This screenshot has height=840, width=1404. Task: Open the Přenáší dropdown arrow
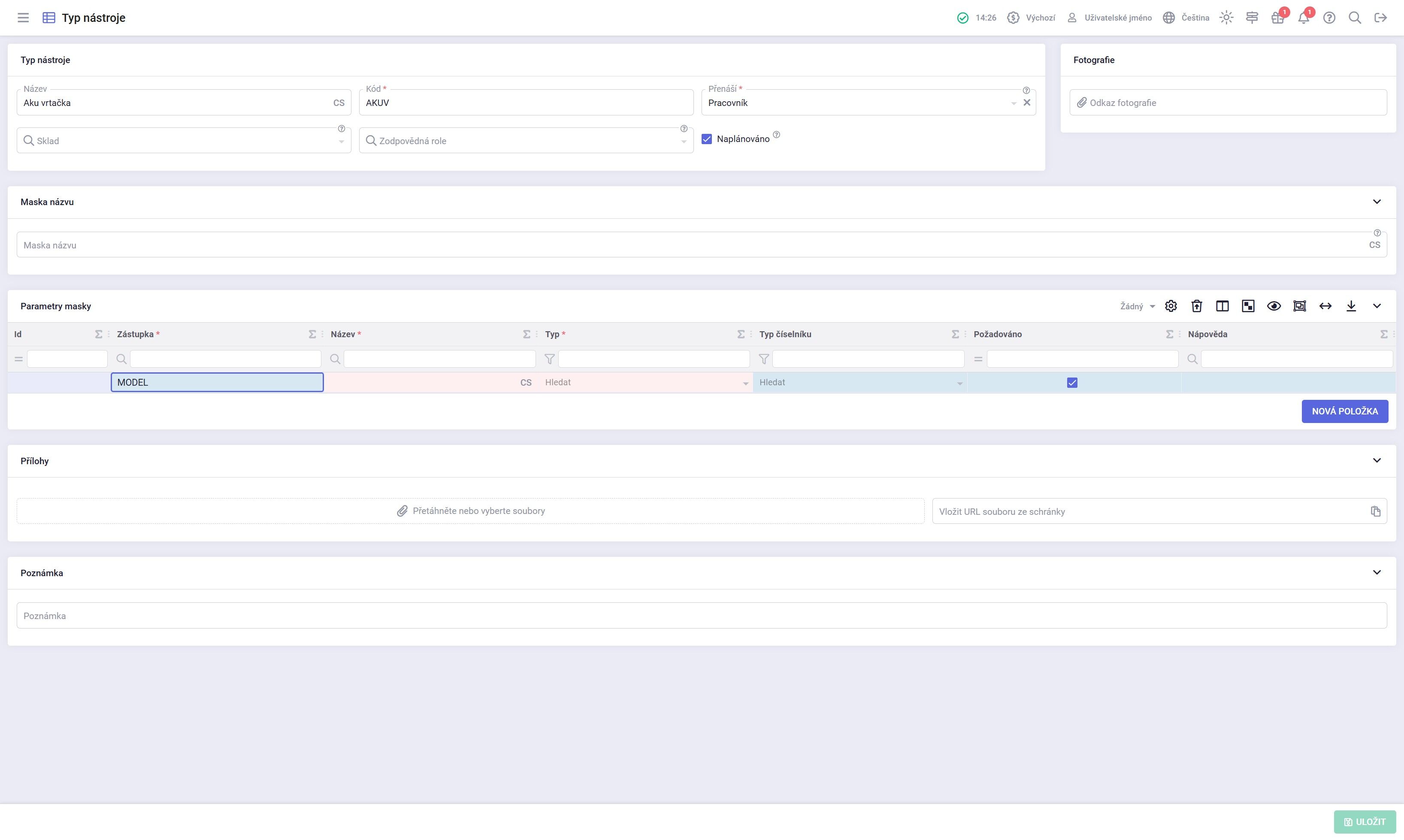click(1014, 103)
